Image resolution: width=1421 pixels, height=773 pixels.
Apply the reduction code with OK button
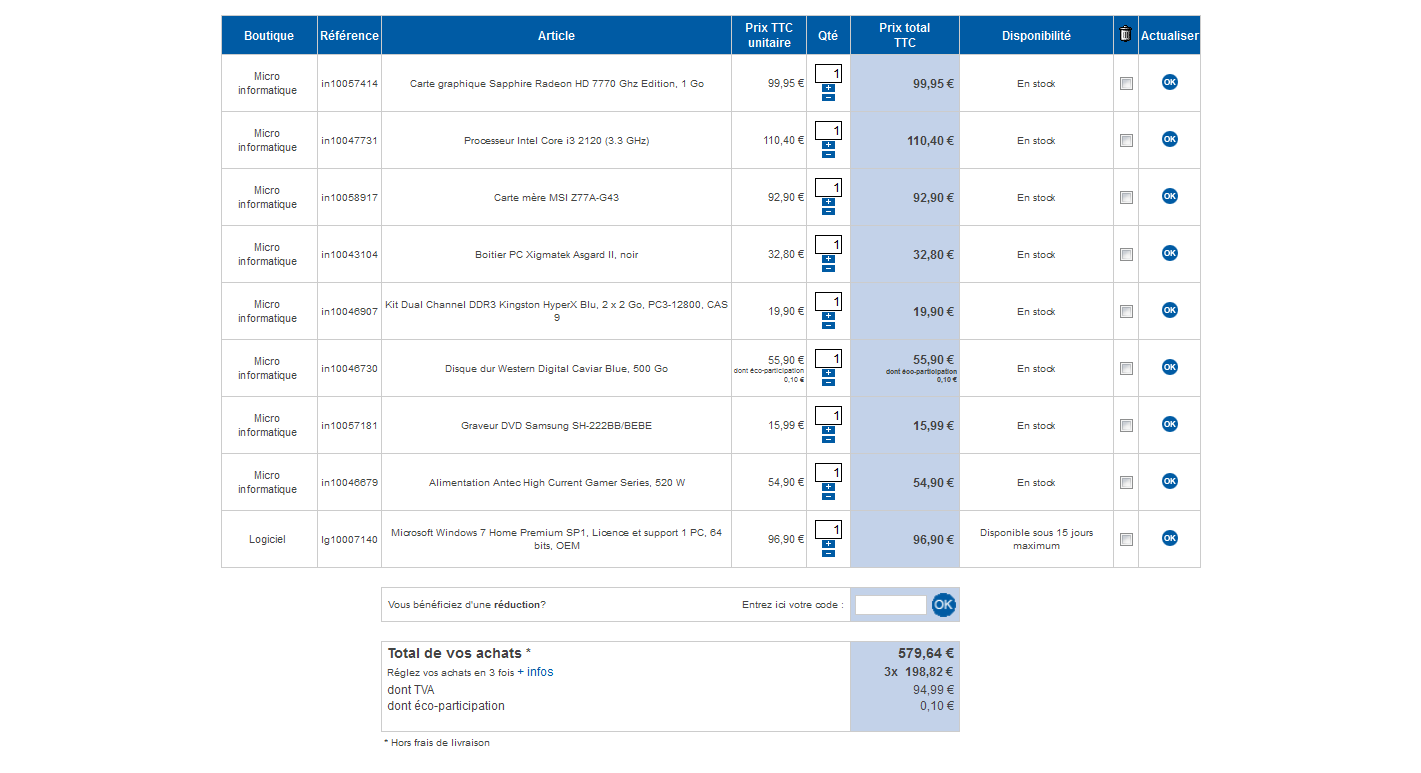943,604
